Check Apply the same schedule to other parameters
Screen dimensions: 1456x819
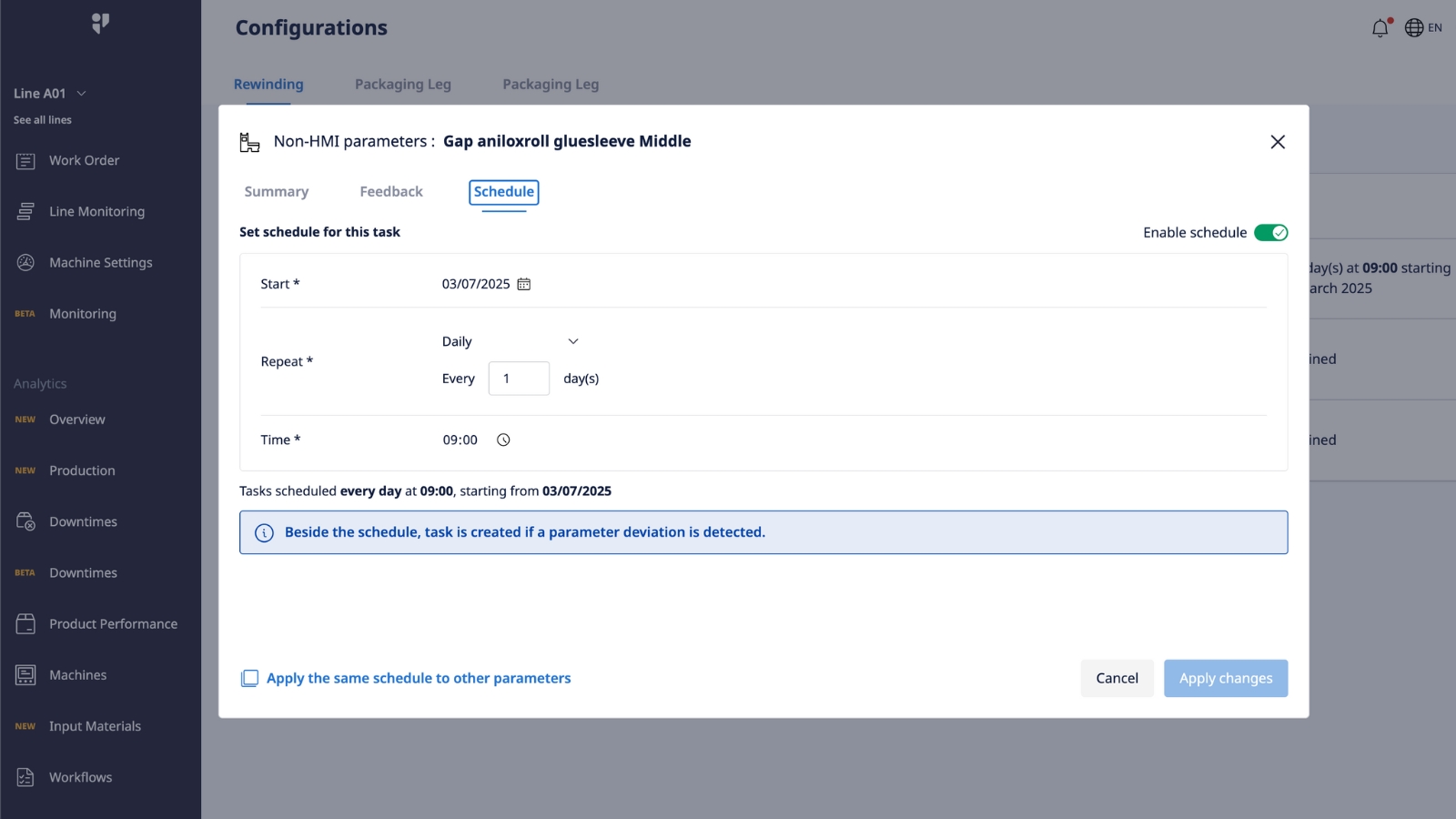(x=248, y=678)
